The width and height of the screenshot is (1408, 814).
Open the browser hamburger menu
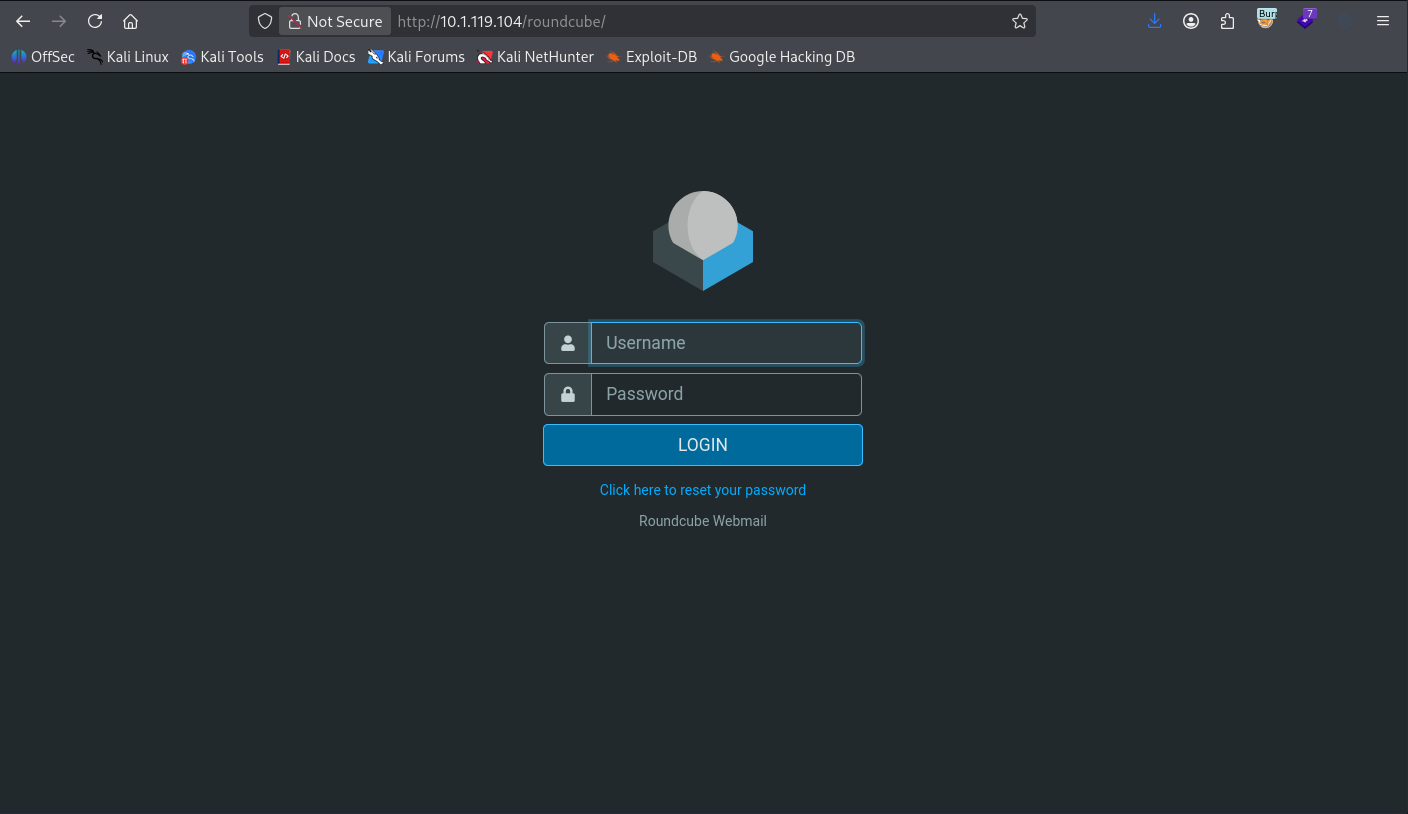coord(1383,21)
